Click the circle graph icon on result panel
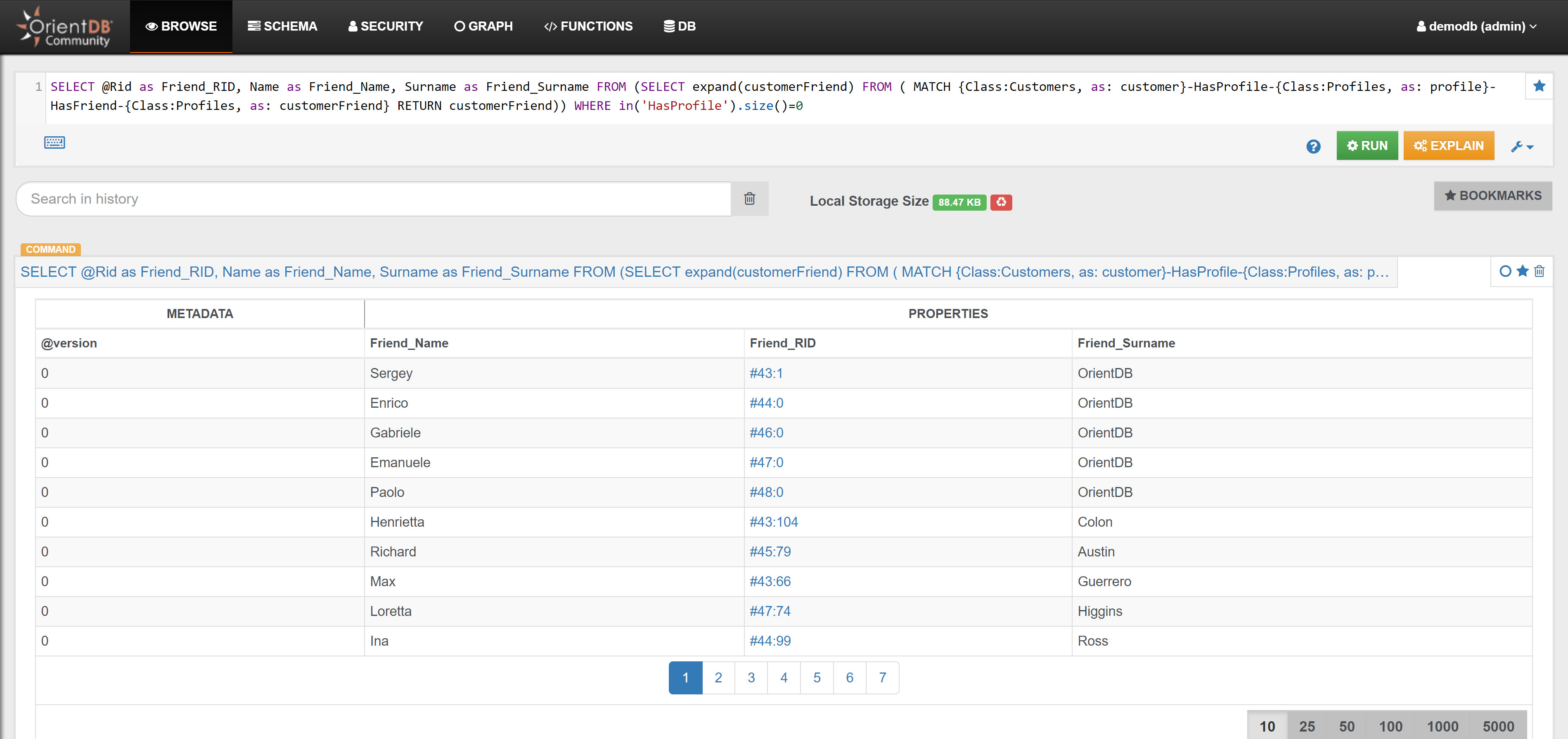The image size is (1568, 739). coord(1505,271)
